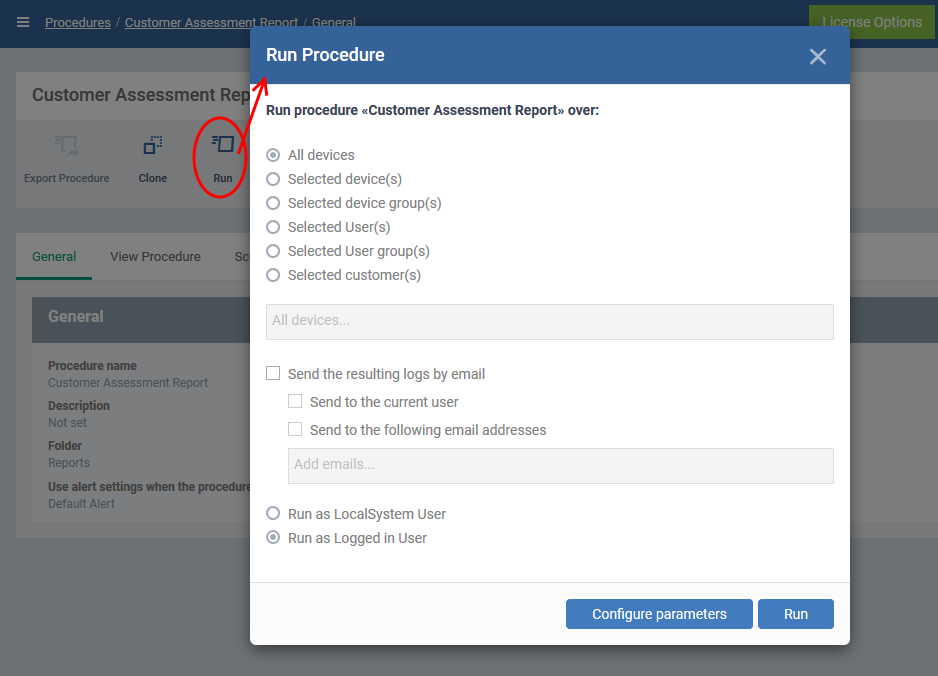Screen dimensions: 938x676
Task: Enable Send the resulting logs by email
Action: [273, 373]
